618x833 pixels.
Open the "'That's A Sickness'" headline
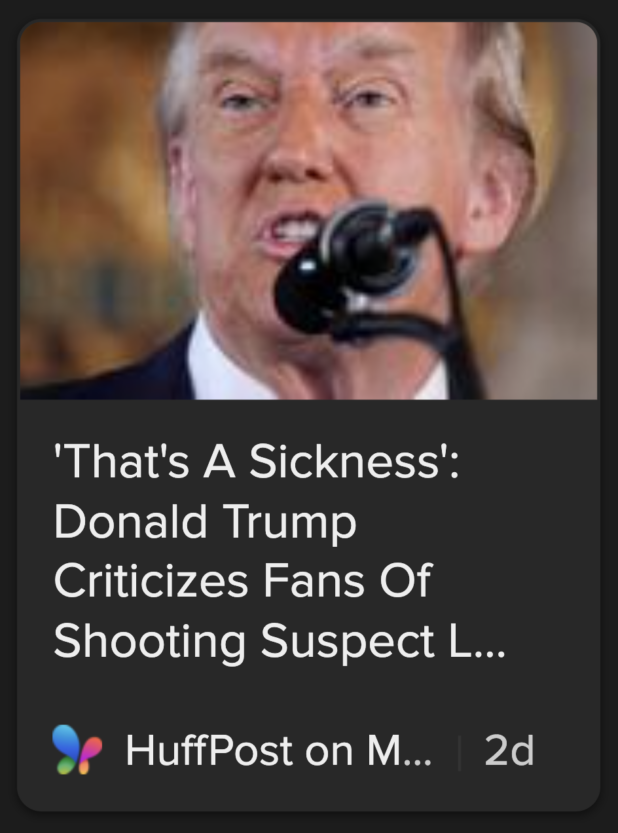[x=257, y=461]
